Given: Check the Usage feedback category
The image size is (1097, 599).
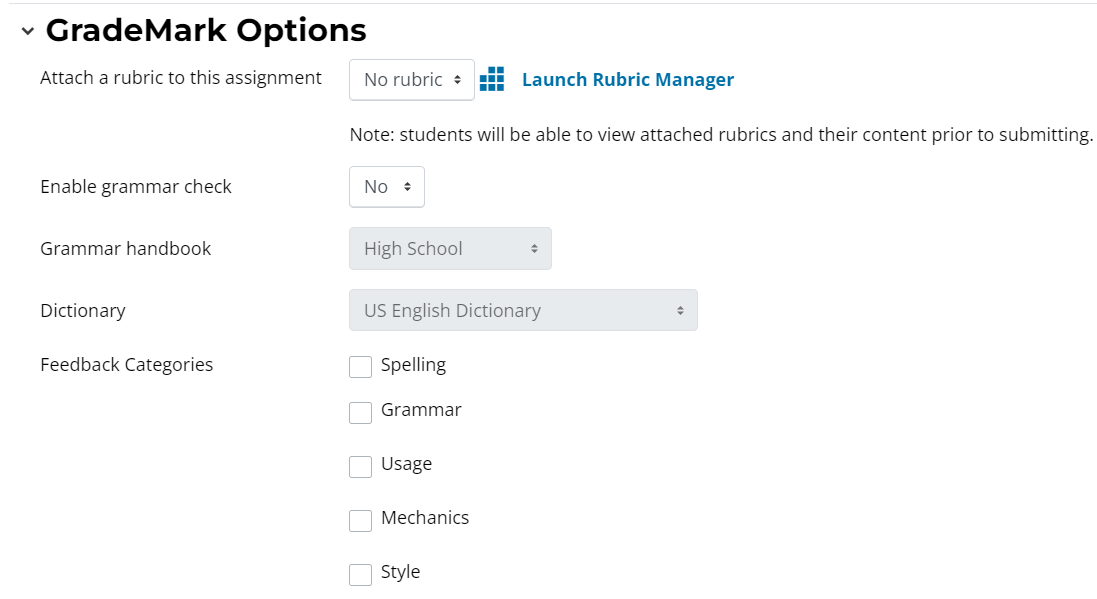Looking at the screenshot, I should [x=360, y=466].
